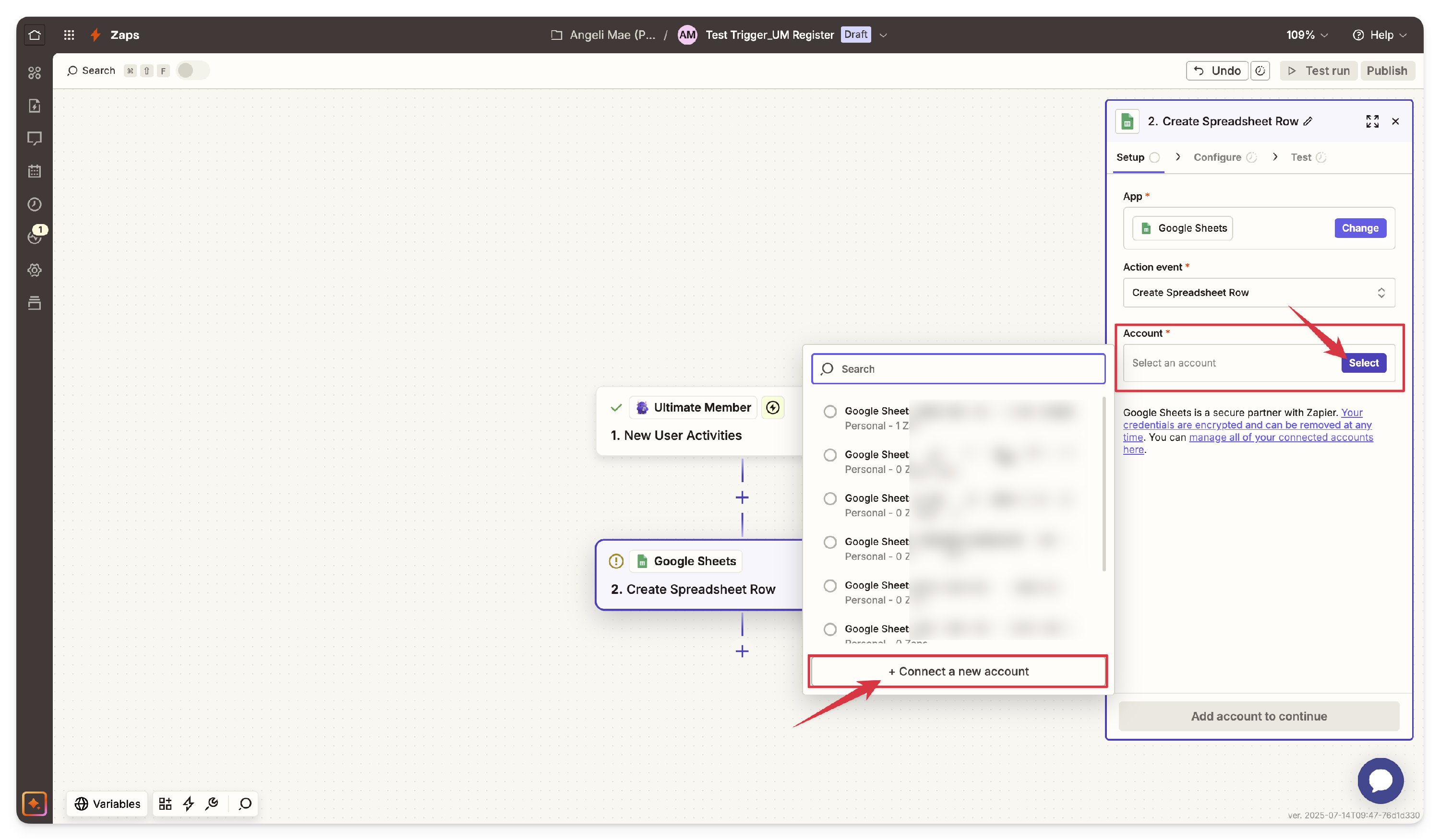Click the search magnifier in bottom toolbar

[x=245, y=804]
